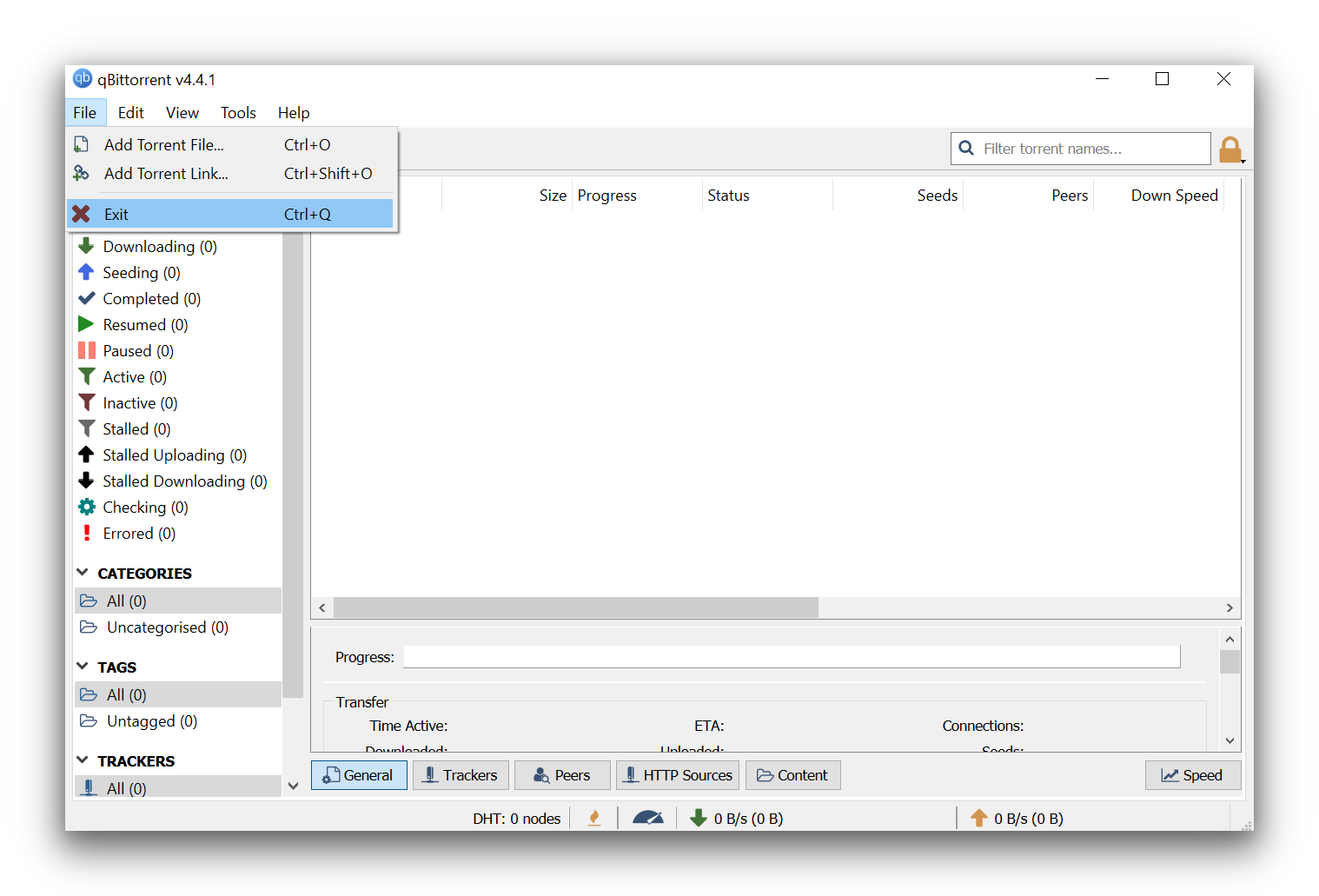Click the green Active filter funnel icon
Viewport: 1319px width, 896px height.
[x=87, y=376]
